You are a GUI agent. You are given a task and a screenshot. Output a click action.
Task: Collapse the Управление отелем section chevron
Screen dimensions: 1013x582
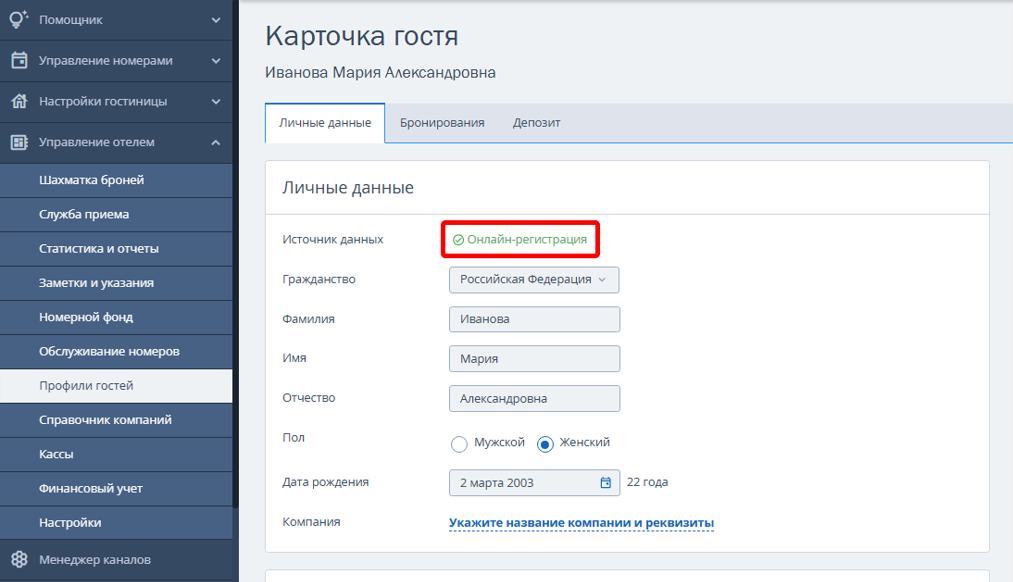click(x=216, y=142)
